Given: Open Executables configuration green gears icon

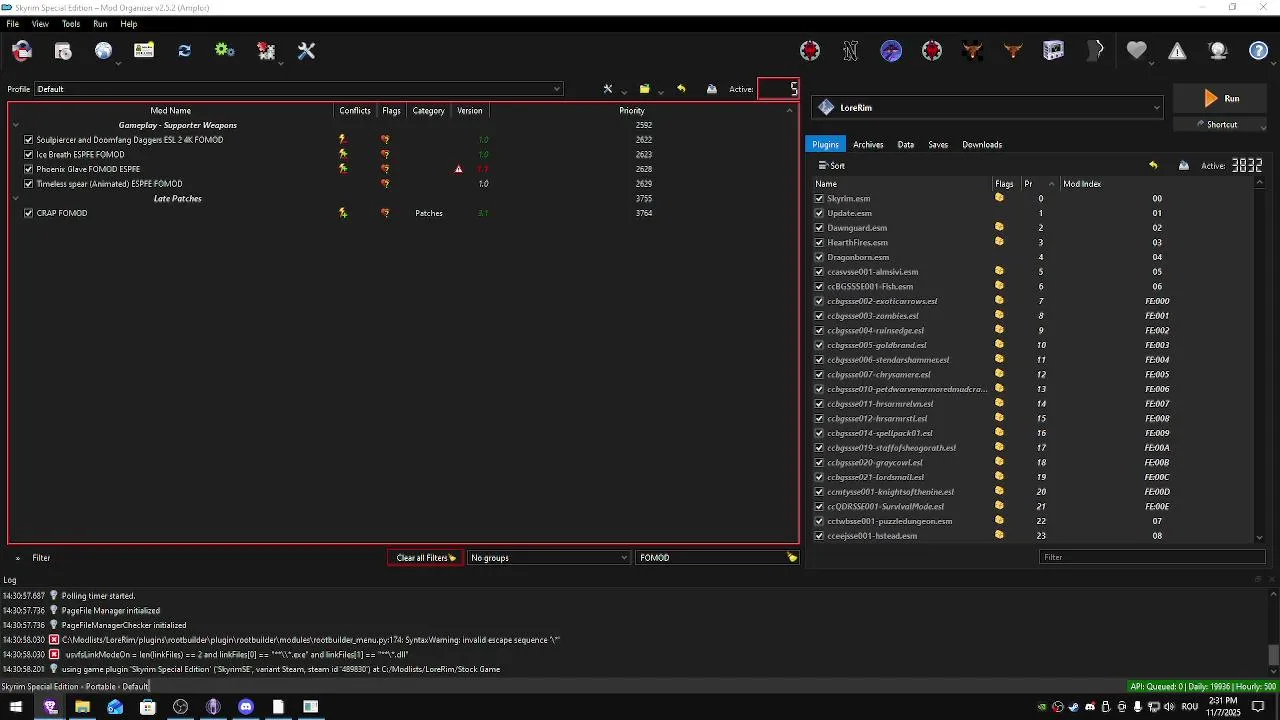Looking at the screenshot, I should tap(225, 50).
